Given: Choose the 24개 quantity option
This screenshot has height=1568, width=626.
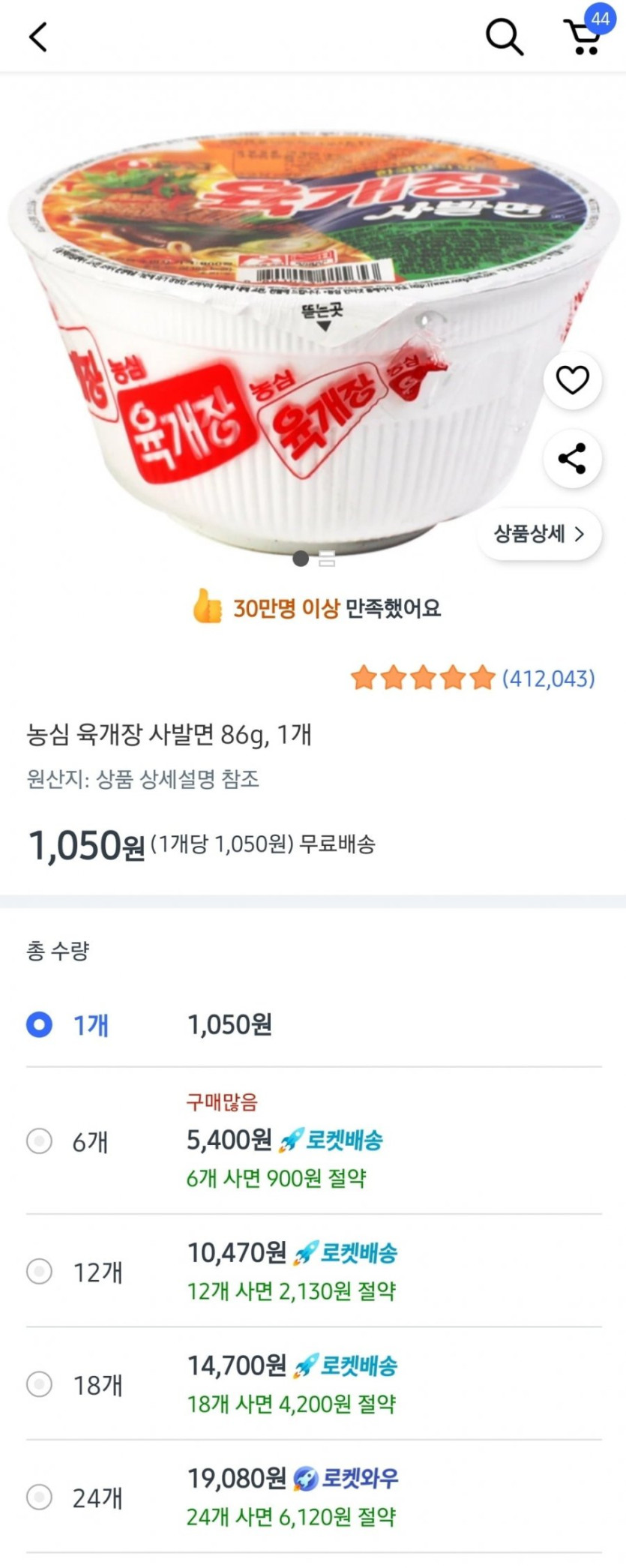Looking at the screenshot, I should (x=39, y=1498).
